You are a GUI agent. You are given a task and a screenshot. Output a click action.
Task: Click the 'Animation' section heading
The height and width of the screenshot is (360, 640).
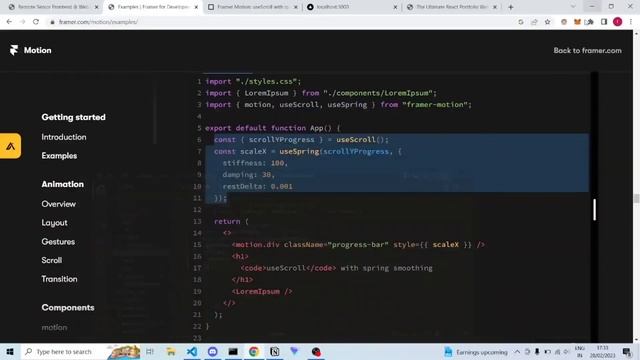click(x=62, y=184)
